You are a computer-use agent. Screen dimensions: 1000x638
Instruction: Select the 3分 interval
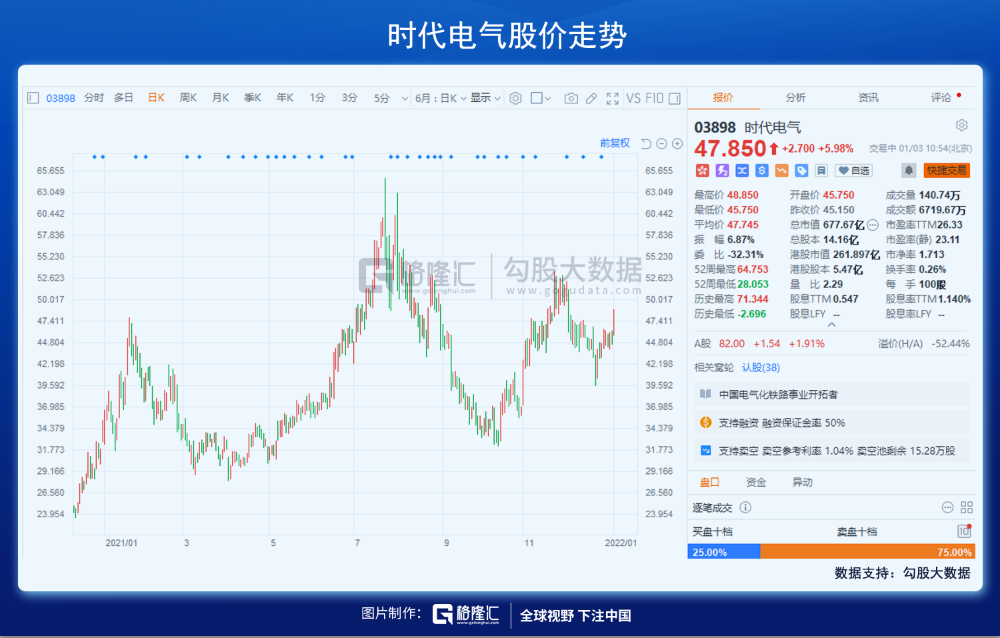349,98
